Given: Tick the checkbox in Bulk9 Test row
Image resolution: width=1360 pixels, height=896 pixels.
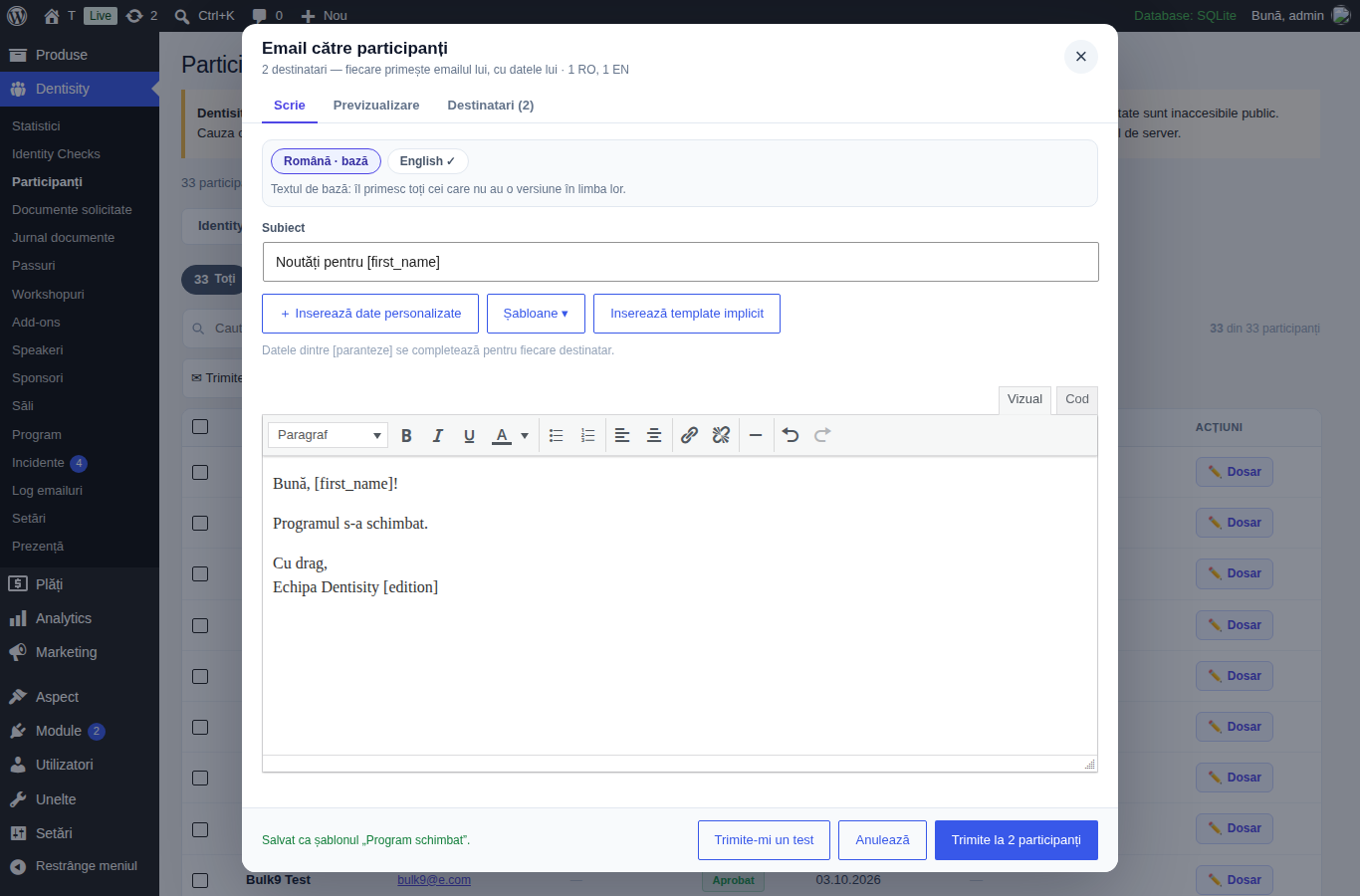Looking at the screenshot, I should pyautogui.click(x=200, y=880).
